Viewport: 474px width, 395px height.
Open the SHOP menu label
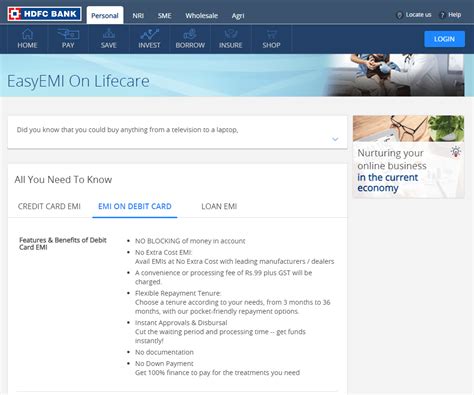(271, 45)
